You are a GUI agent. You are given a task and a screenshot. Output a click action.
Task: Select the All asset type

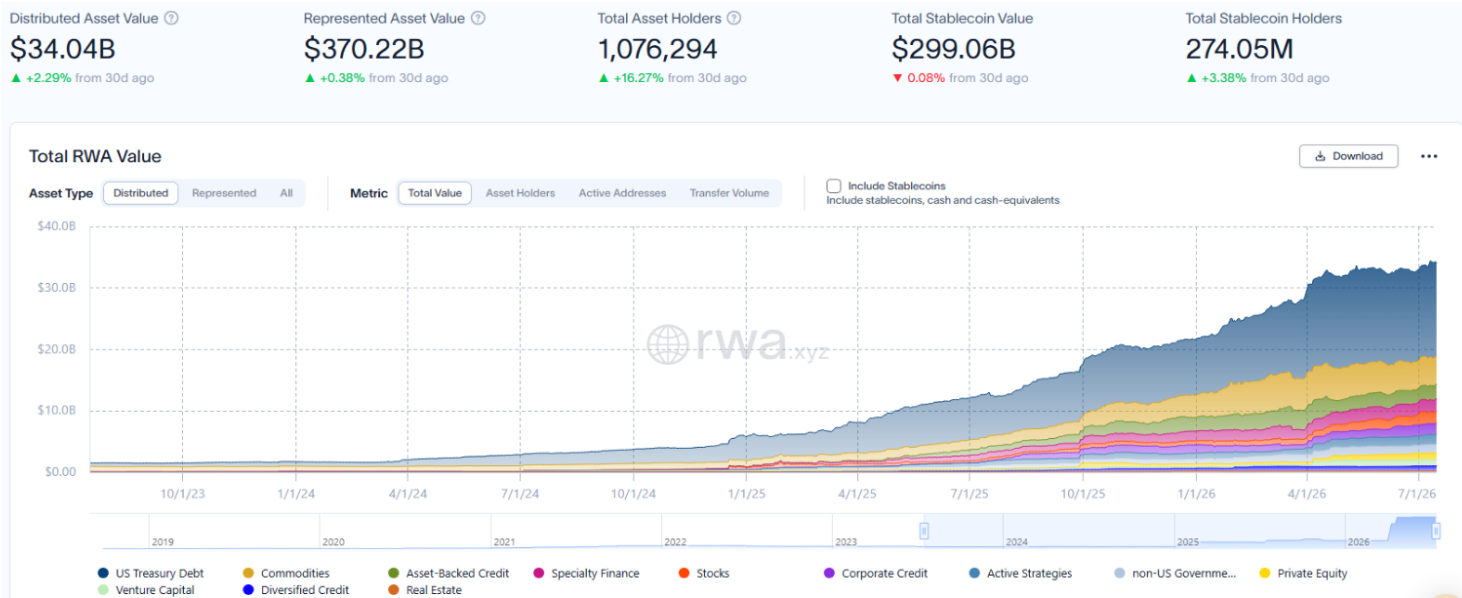point(286,193)
